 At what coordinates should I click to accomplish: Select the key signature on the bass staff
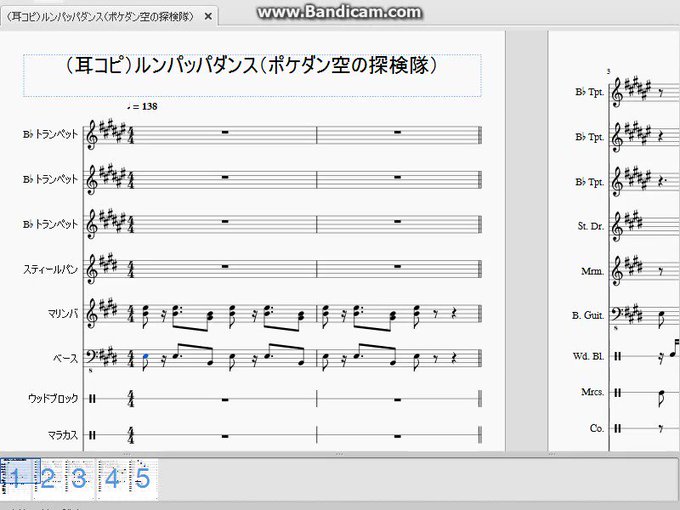tap(108, 356)
